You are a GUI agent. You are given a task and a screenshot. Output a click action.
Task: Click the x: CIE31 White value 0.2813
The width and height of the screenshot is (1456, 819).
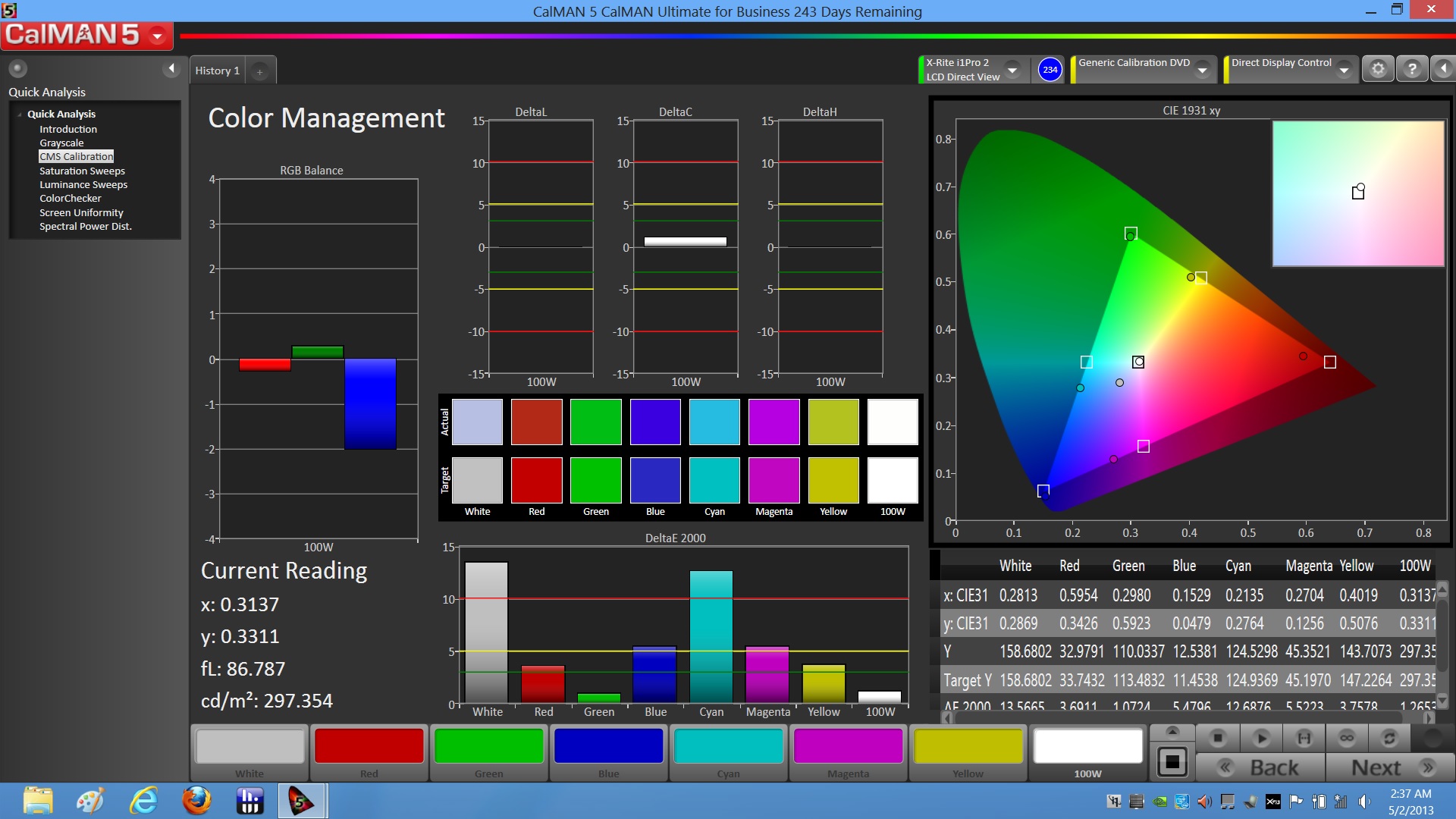(1018, 595)
